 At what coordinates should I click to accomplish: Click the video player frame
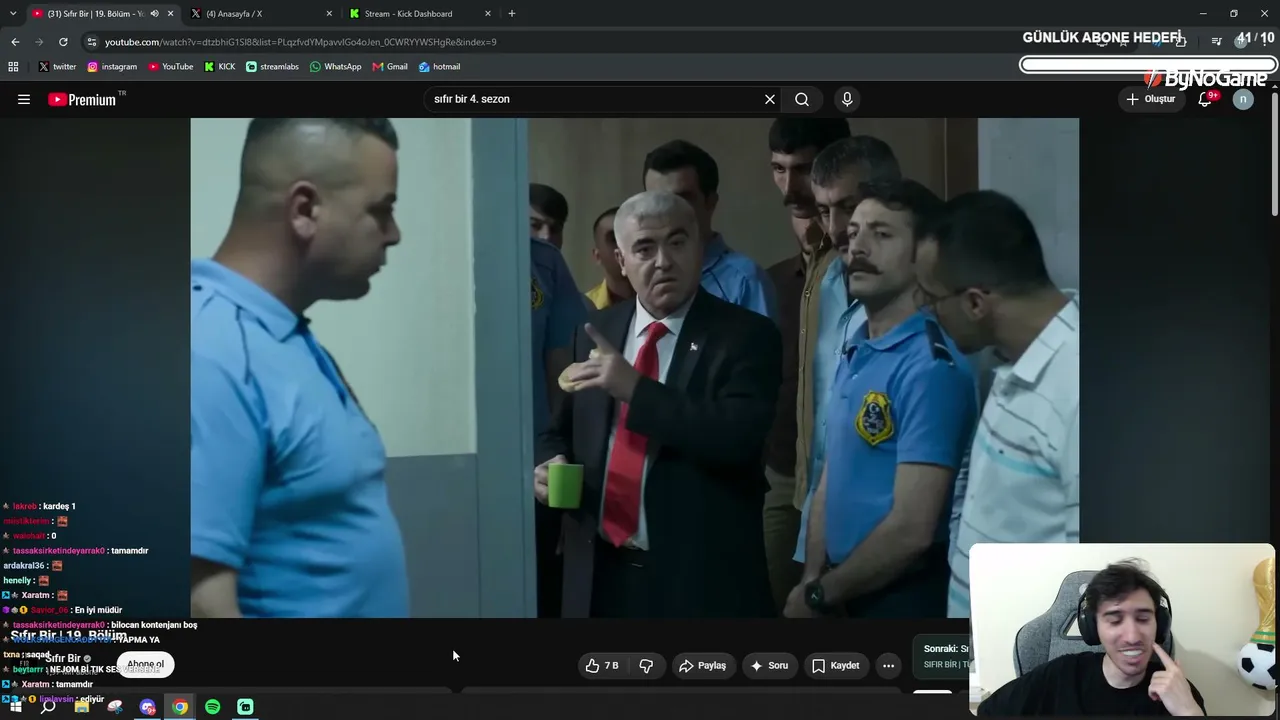tap(634, 367)
